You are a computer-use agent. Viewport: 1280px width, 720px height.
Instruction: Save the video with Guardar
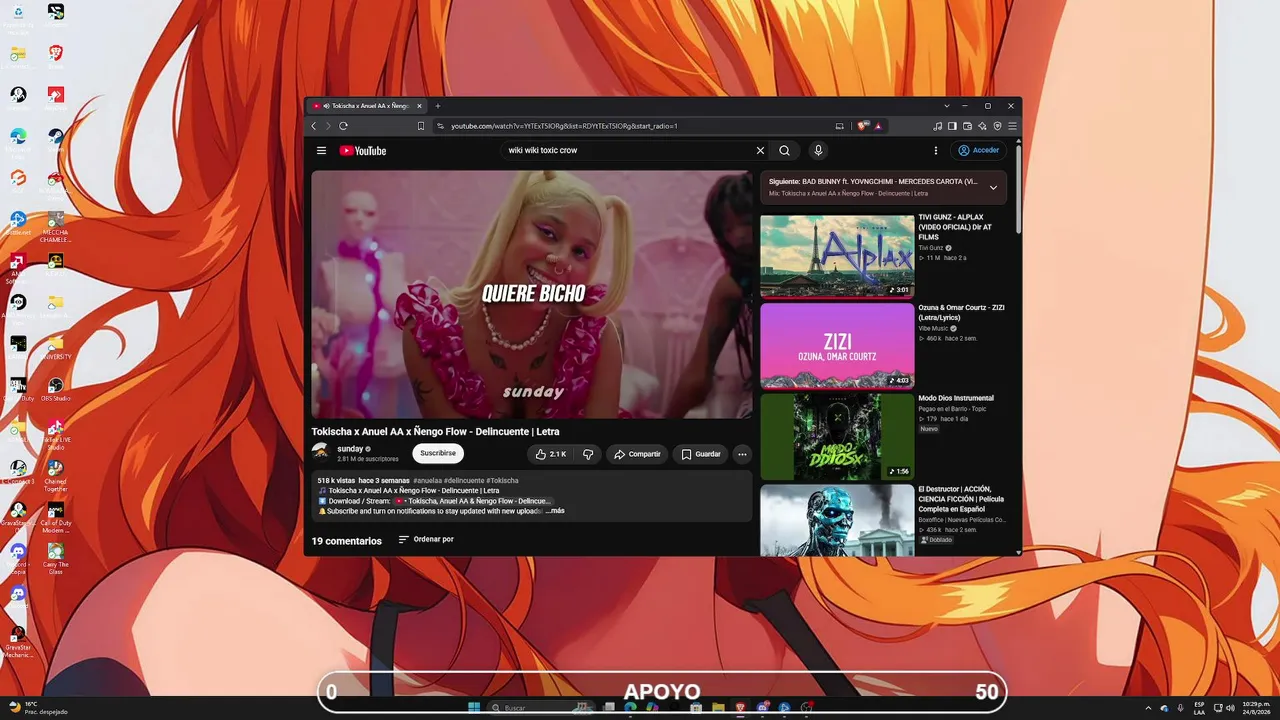700,454
